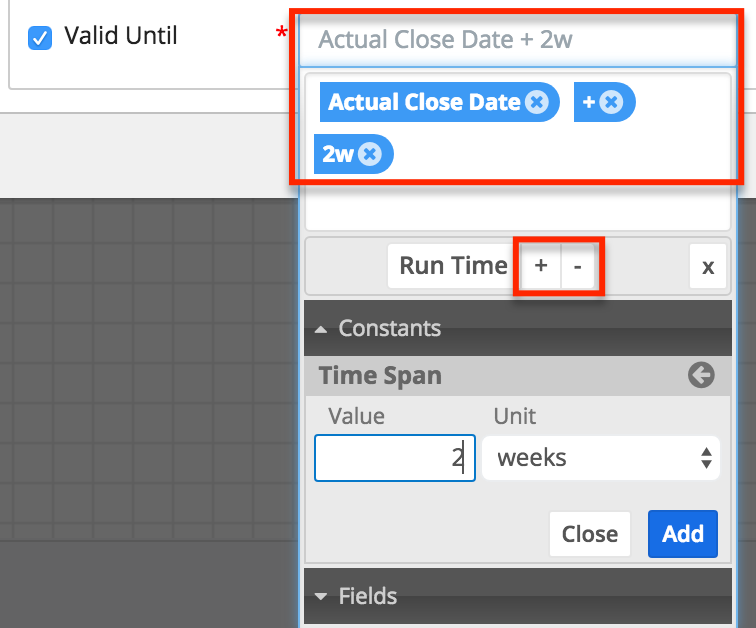Screen dimensions: 756x628
Task: Insert the plus operator
Action: [x=541, y=266]
